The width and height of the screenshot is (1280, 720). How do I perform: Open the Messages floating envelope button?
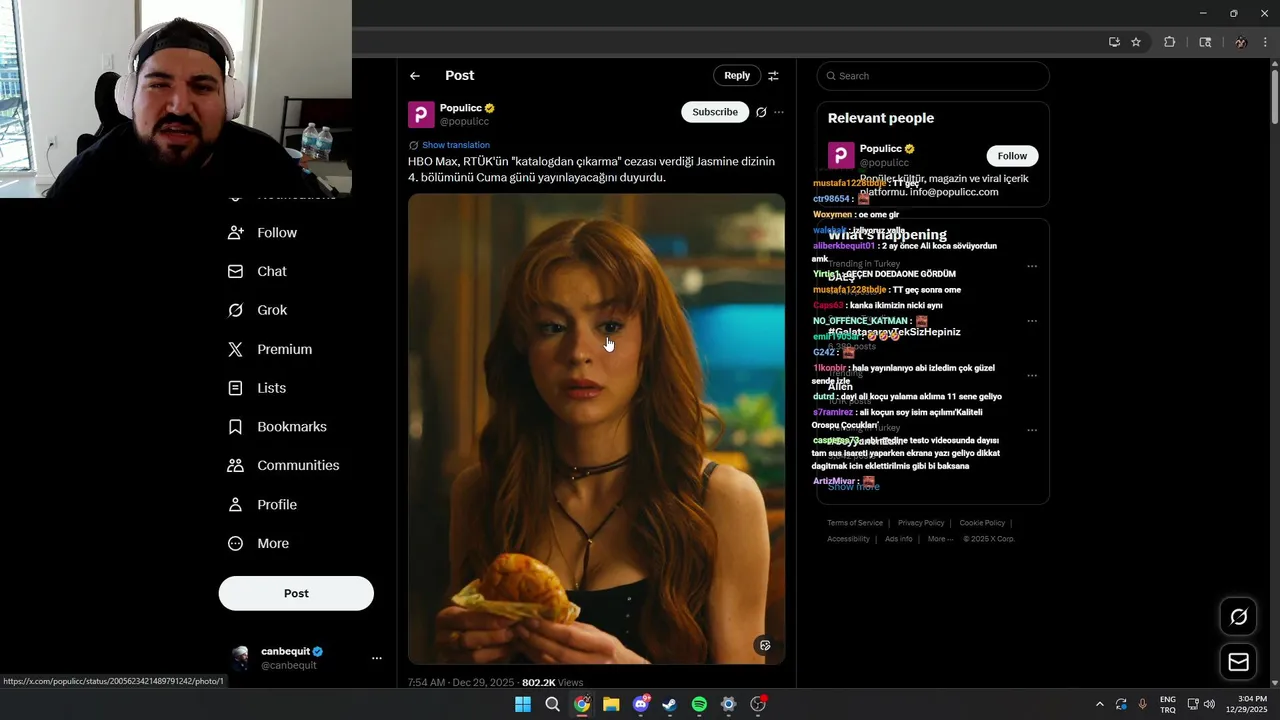[x=1238, y=662]
